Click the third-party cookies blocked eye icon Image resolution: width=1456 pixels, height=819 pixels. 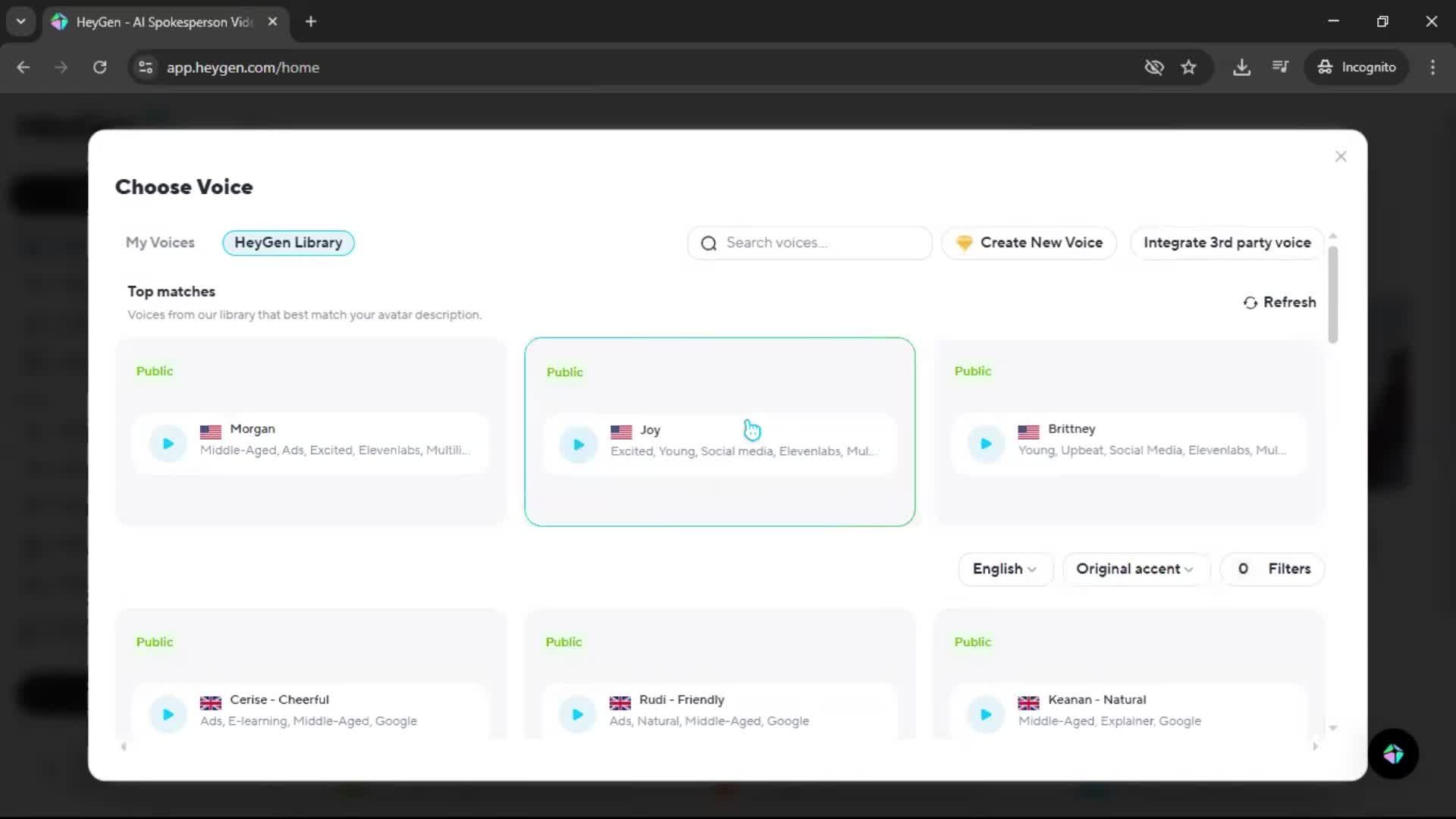[x=1153, y=67]
